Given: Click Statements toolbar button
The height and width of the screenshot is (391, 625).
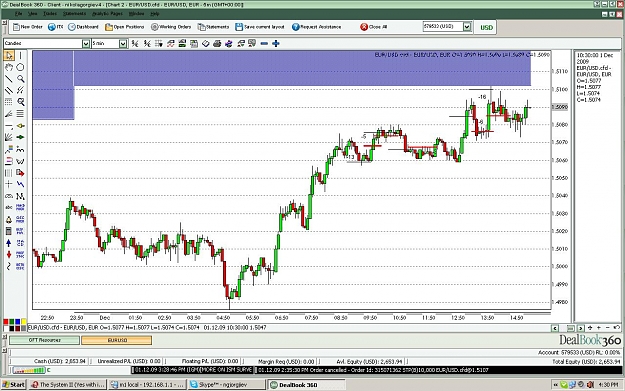Looking at the screenshot, I should click(213, 27).
